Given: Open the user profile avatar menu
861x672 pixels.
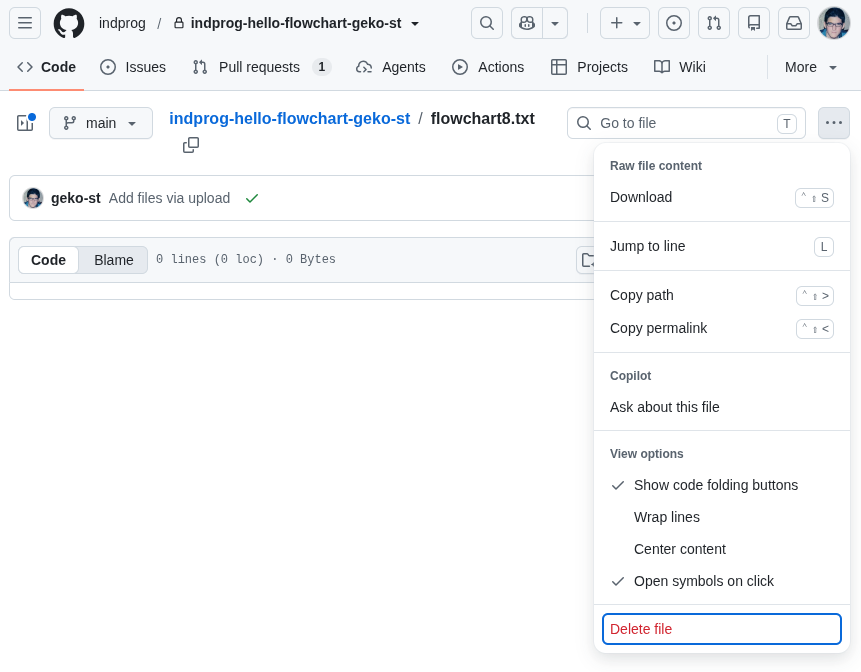Looking at the screenshot, I should [834, 23].
